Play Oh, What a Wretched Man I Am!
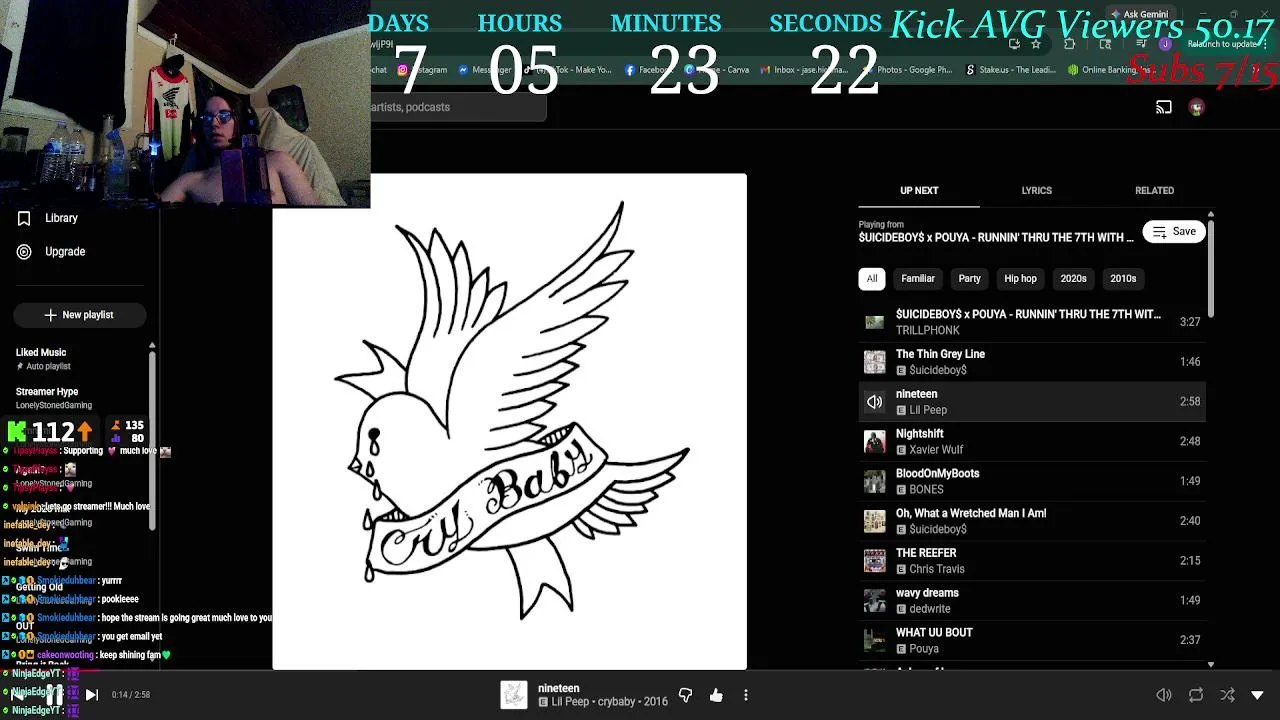Screen dimensions: 1280x720 tap(1032, 521)
